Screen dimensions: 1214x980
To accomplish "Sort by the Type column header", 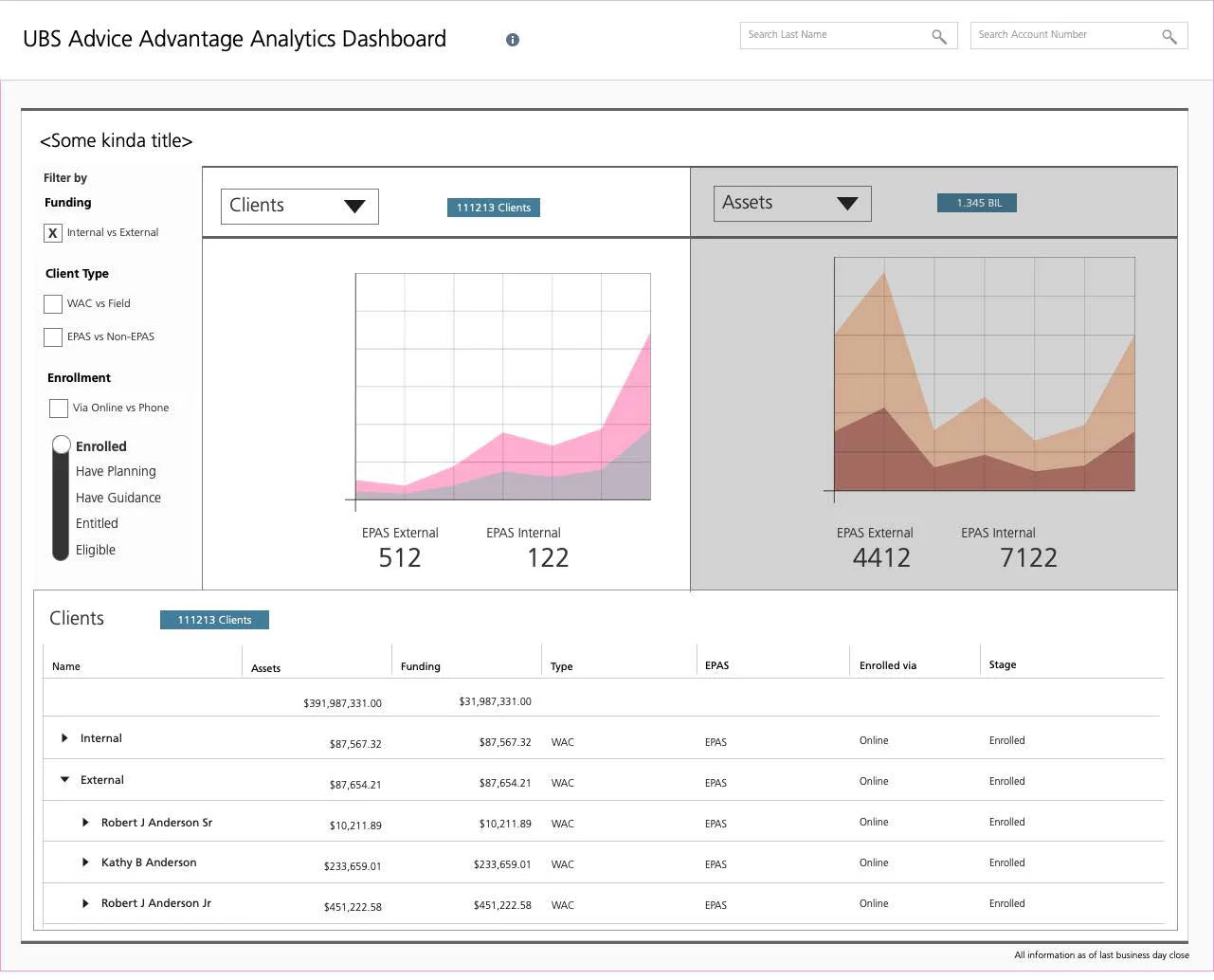I will tap(562, 666).
